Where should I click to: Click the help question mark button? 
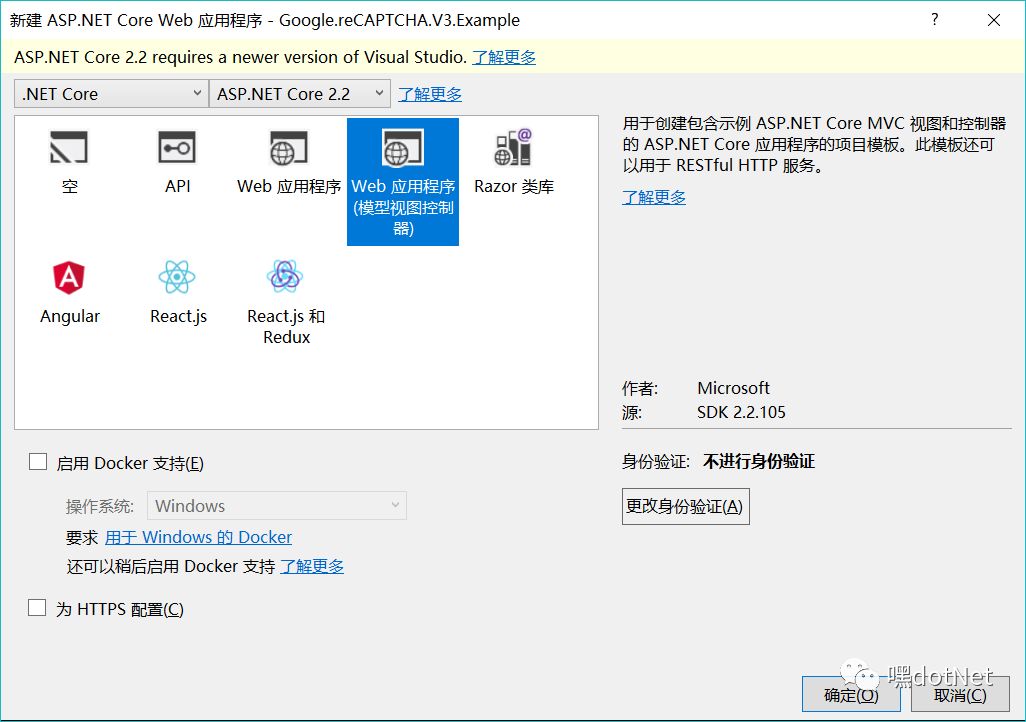click(934, 20)
